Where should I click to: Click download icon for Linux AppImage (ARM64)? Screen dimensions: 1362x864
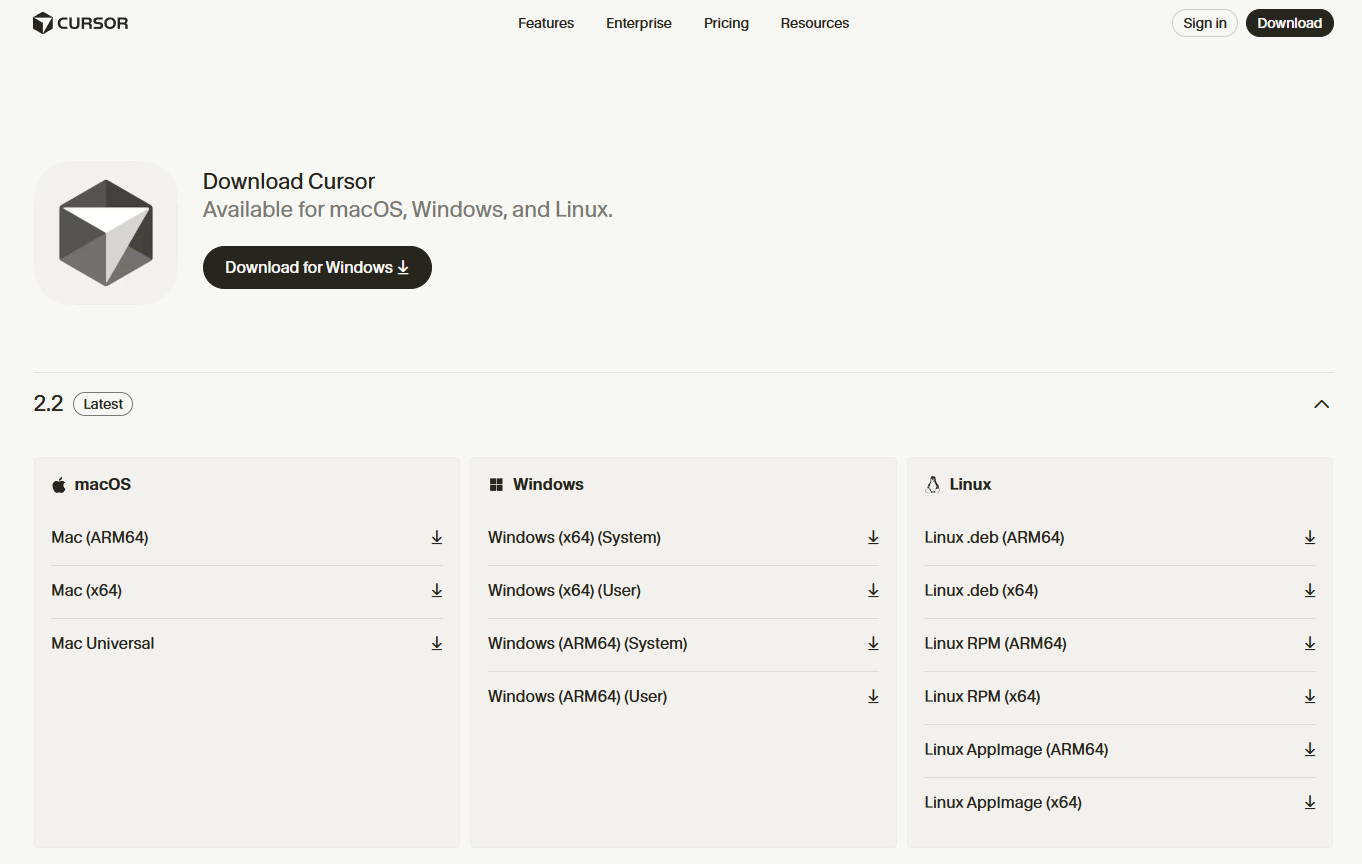[1310, 750]
